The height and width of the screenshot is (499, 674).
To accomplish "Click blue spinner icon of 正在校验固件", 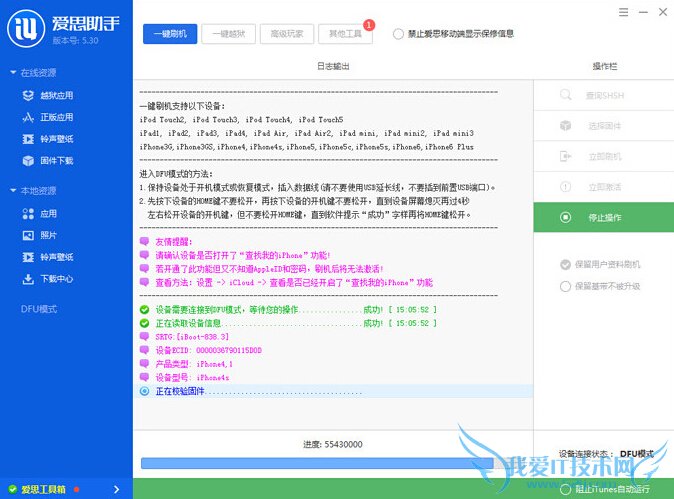I will tap(144, 391).
